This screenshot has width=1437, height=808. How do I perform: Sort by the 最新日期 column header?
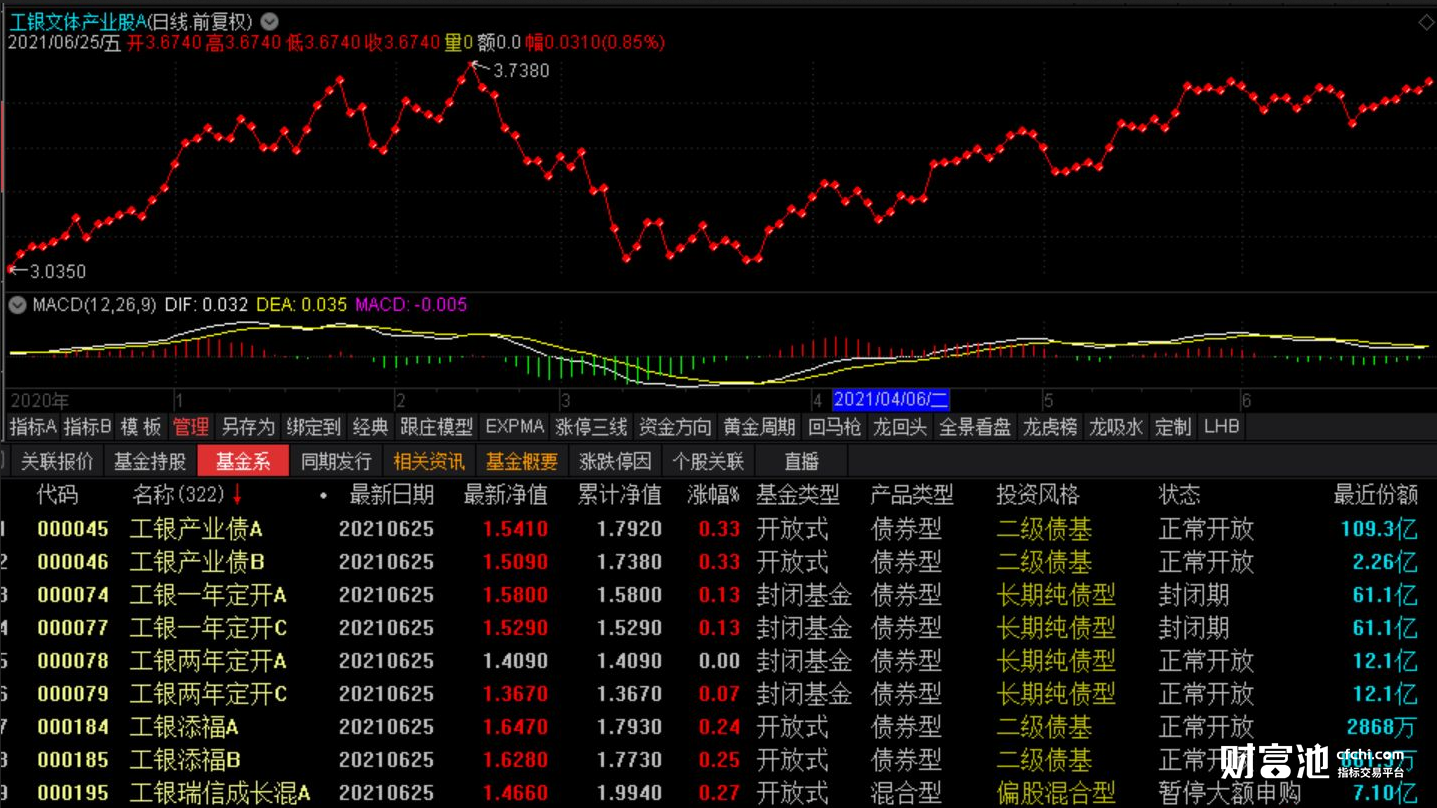[x=392, y=495]
